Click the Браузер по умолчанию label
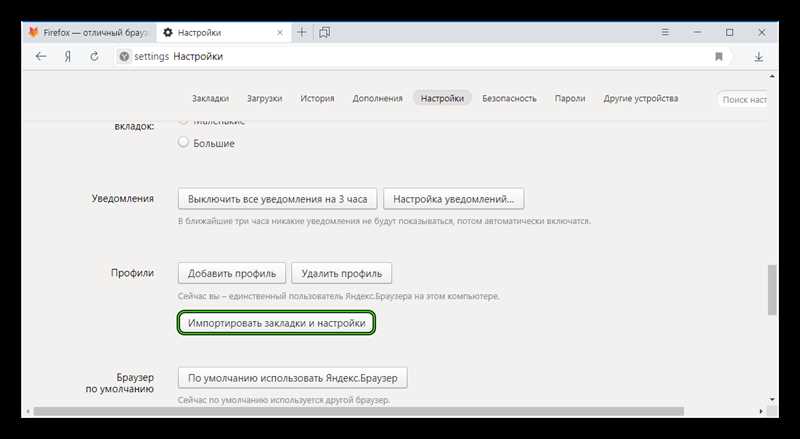800x439 pixels. click(119, 383)
